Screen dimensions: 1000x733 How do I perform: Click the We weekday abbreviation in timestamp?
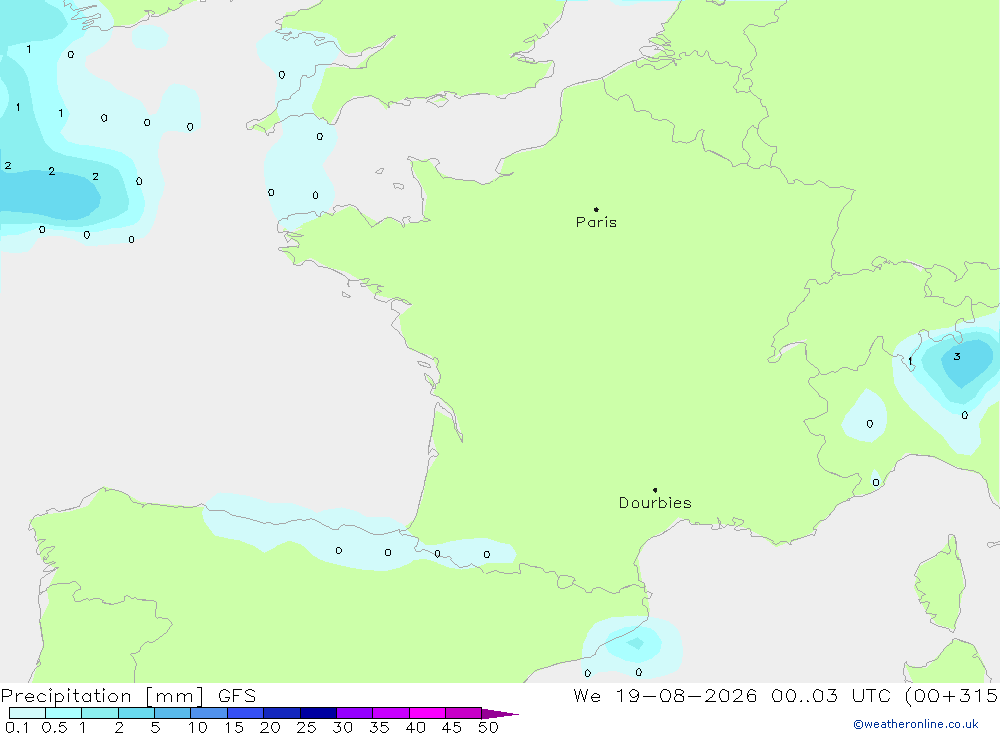pyautogui.click(x=587, y=696)
